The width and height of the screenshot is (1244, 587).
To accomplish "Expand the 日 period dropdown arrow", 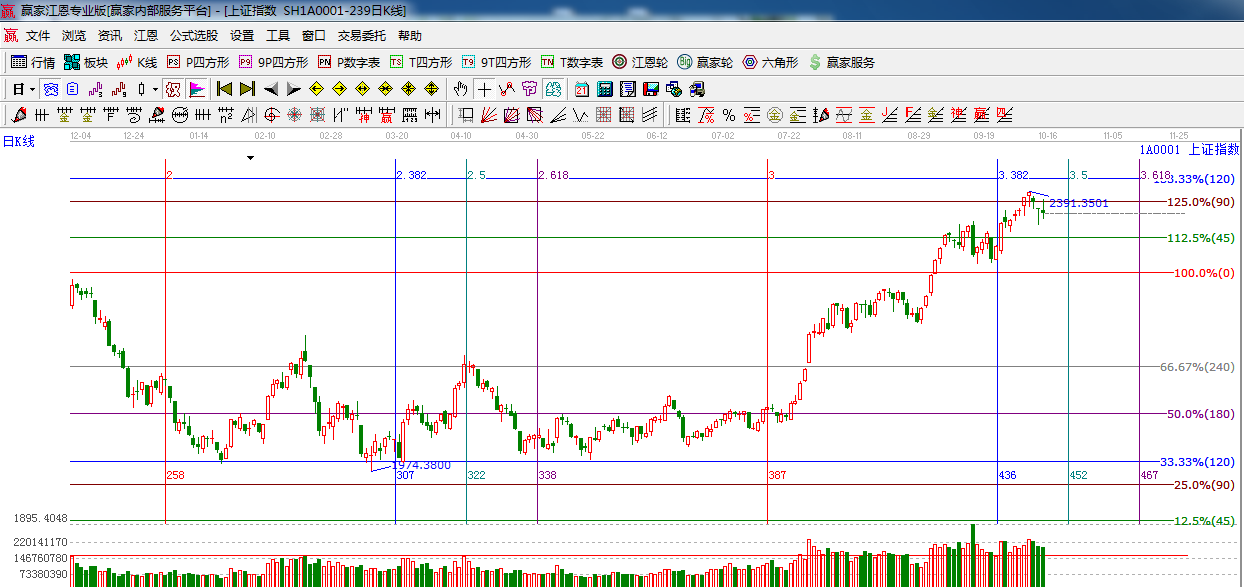I will (x=33, y=89).
